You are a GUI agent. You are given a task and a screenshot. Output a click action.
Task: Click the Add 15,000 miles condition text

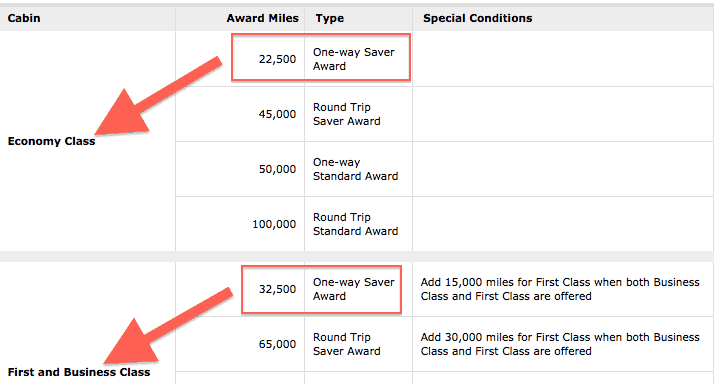[x=560, y=289]
